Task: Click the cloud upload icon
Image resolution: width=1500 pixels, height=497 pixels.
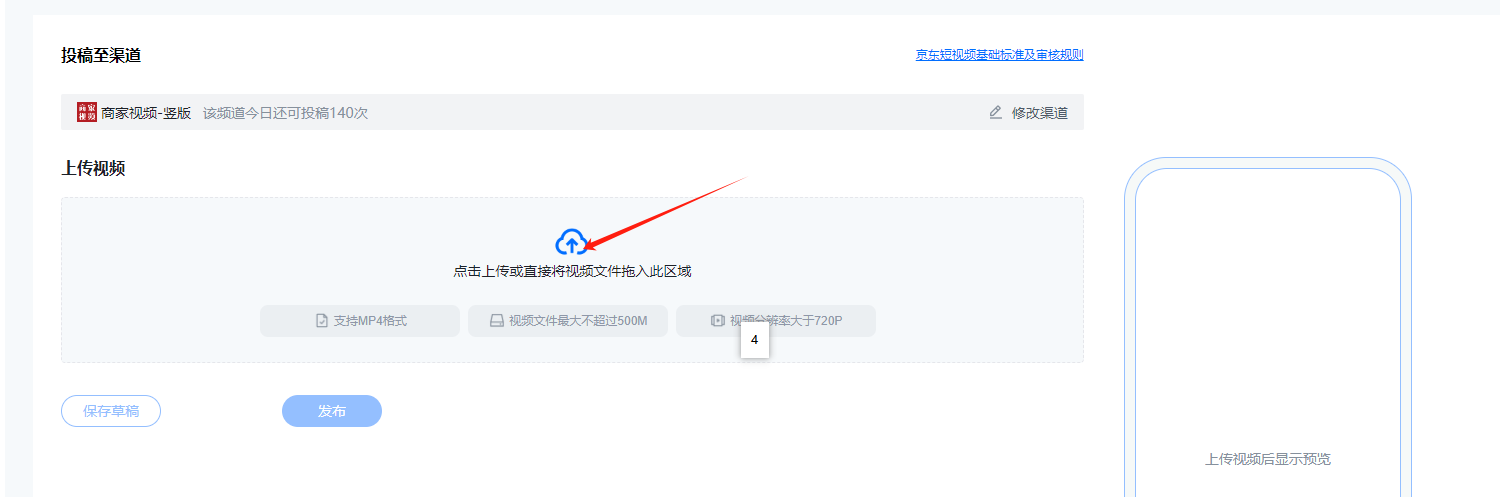Action: click(x=570, y=242)
